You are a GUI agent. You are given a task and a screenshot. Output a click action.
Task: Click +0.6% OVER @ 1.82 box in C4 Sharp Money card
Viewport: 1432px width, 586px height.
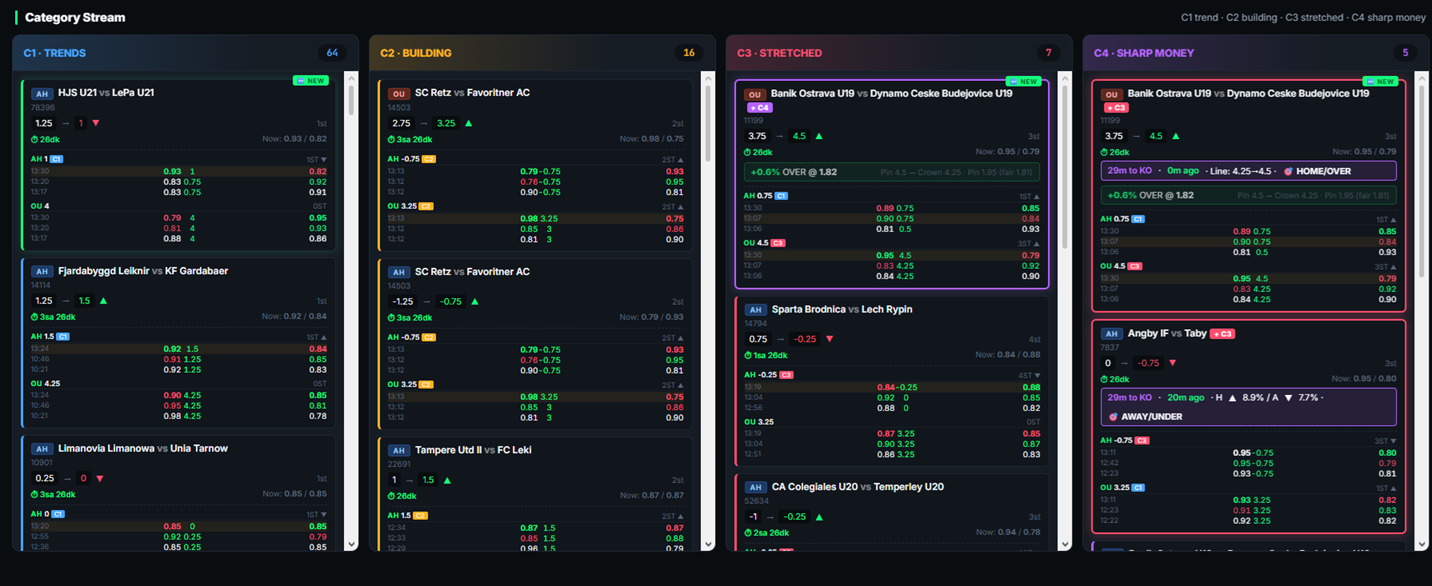1248,195
